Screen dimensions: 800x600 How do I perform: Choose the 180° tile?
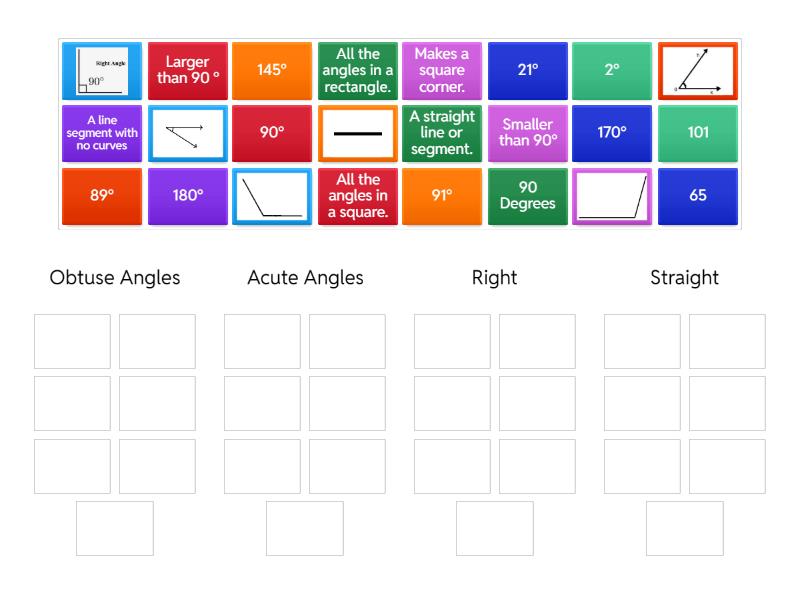point(187,196)
